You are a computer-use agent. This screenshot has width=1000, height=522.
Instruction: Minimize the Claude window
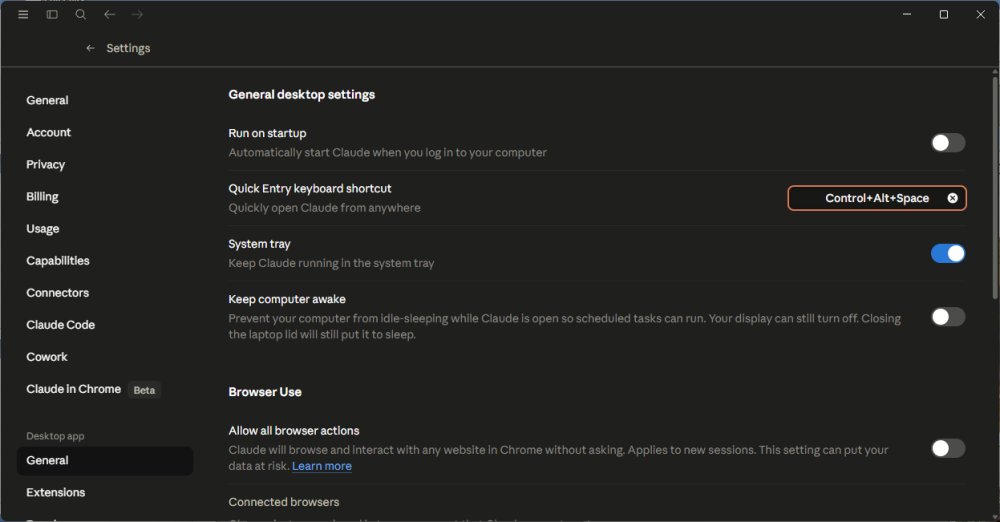coord(907,14)
